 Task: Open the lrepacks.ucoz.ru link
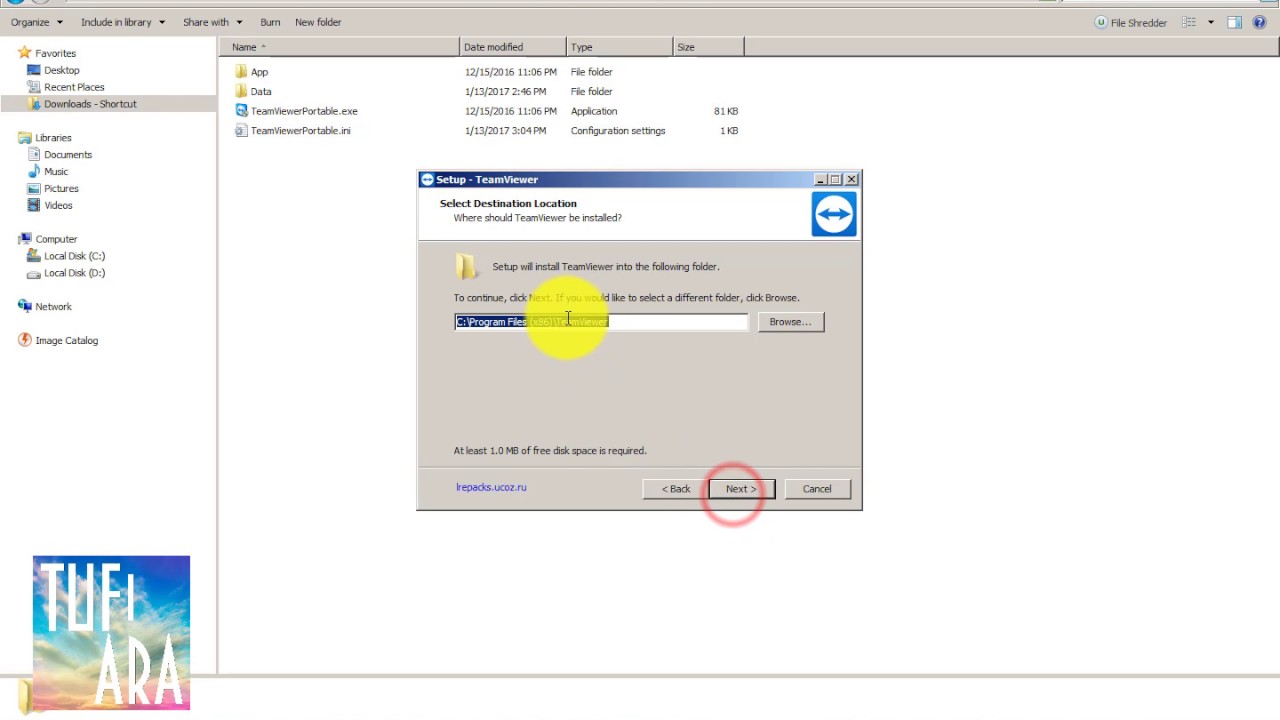(x=491, y=488)
